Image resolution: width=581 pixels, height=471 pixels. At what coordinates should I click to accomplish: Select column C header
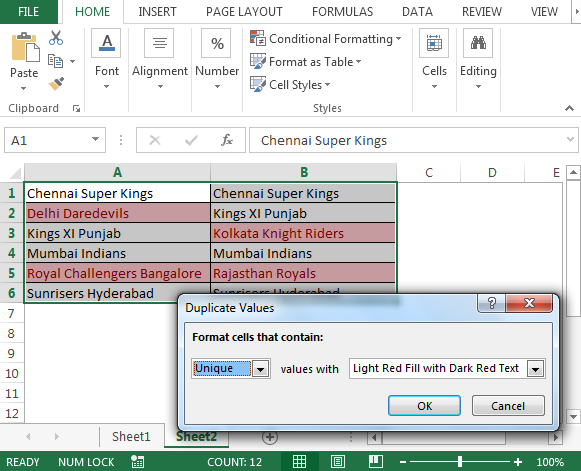click(x=429, y=172)
